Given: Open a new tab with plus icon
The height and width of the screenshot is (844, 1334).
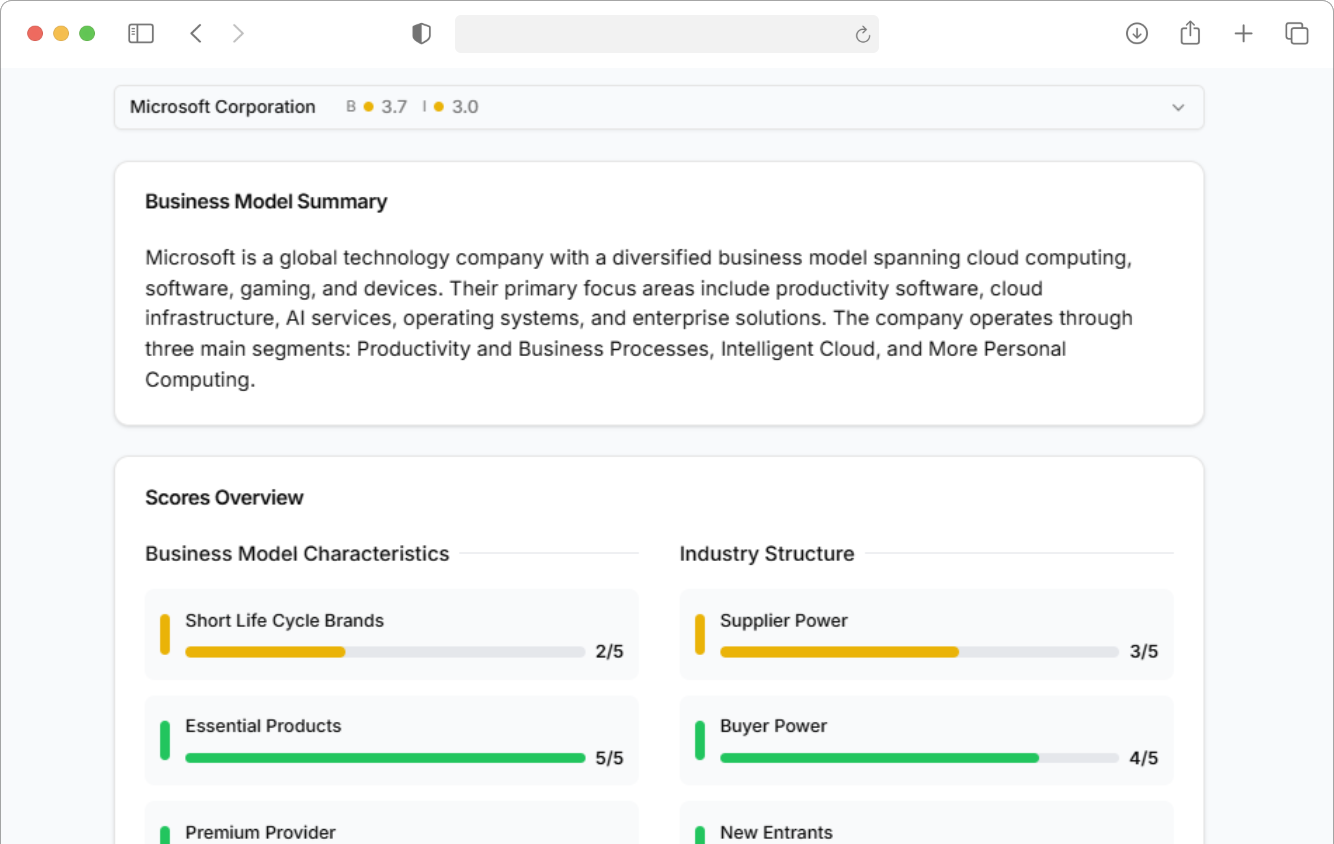Looking at the screenshot, I should tap(1243, 34).
